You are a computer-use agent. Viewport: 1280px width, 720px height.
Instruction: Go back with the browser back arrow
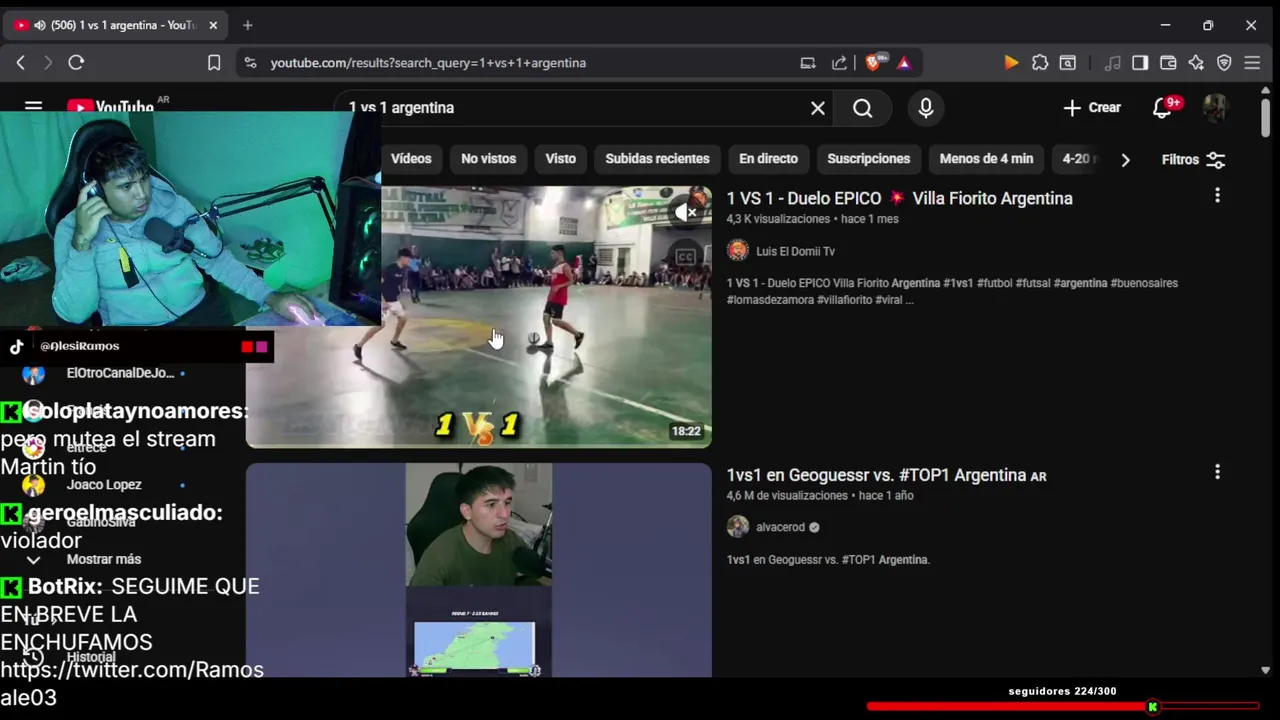click(20, 62)
